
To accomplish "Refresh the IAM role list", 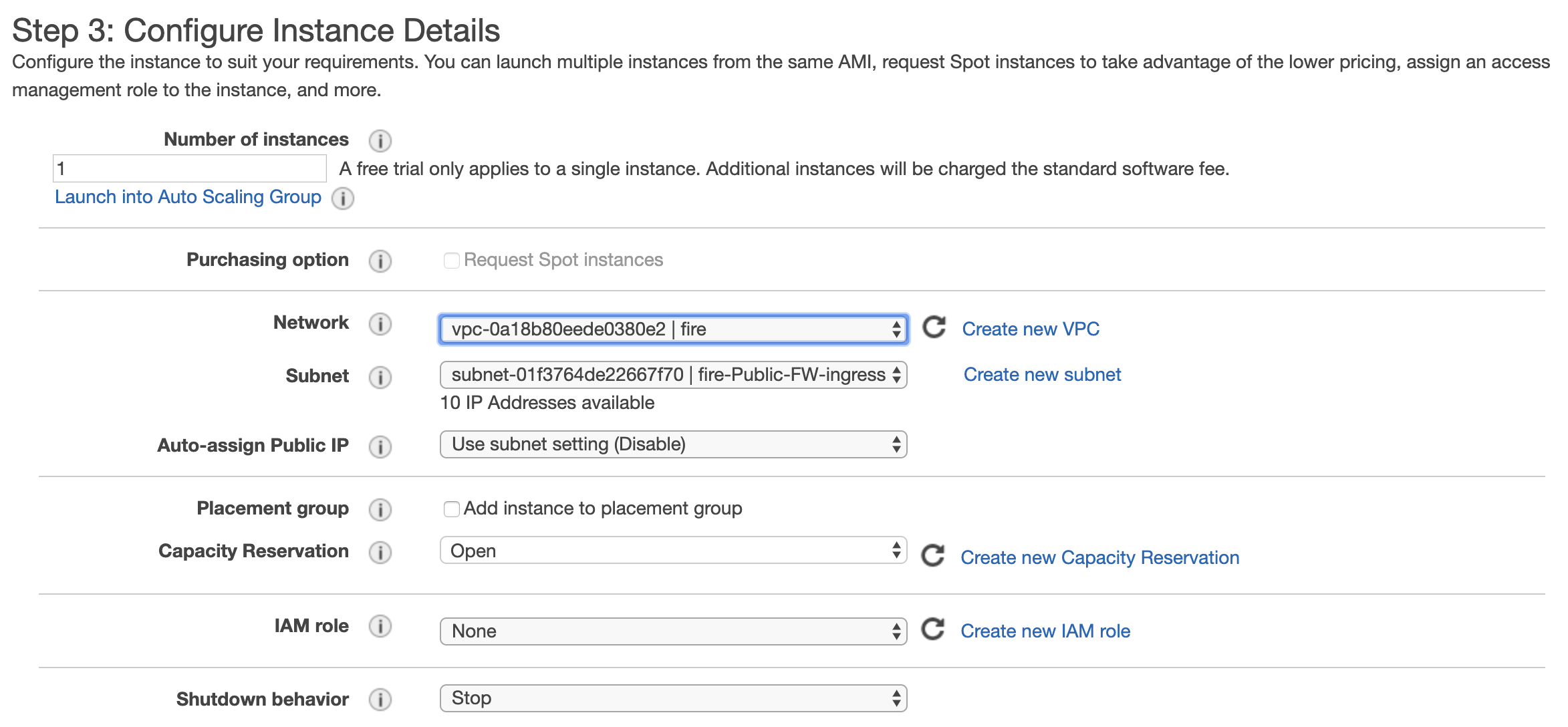I will pyautogui.click(x=932, y=629).
